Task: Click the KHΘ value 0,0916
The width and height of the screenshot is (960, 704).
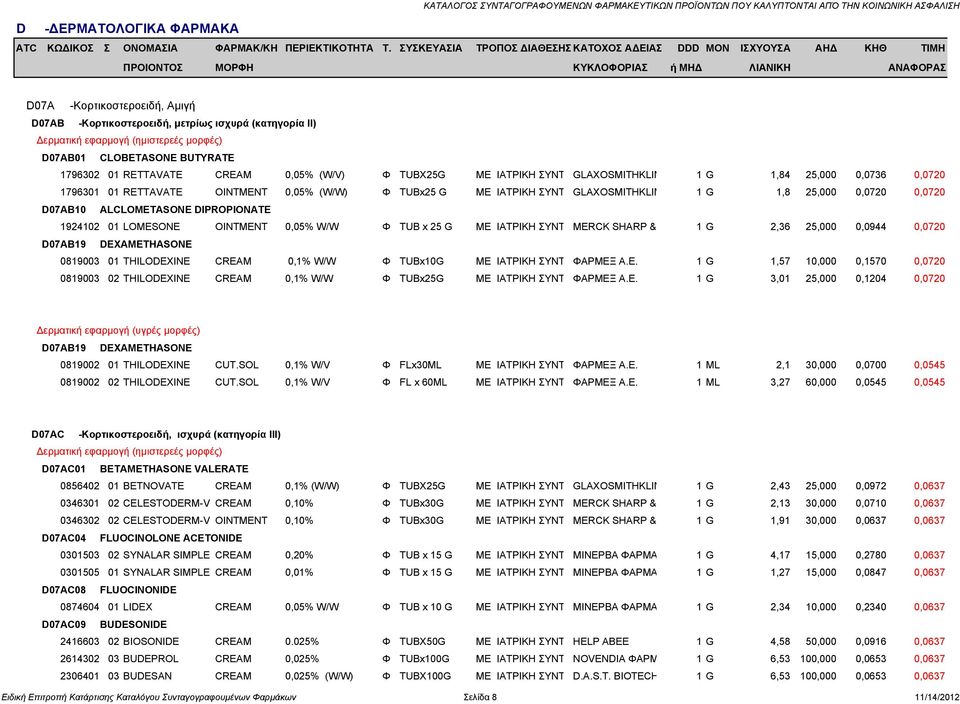Action: 871,642
